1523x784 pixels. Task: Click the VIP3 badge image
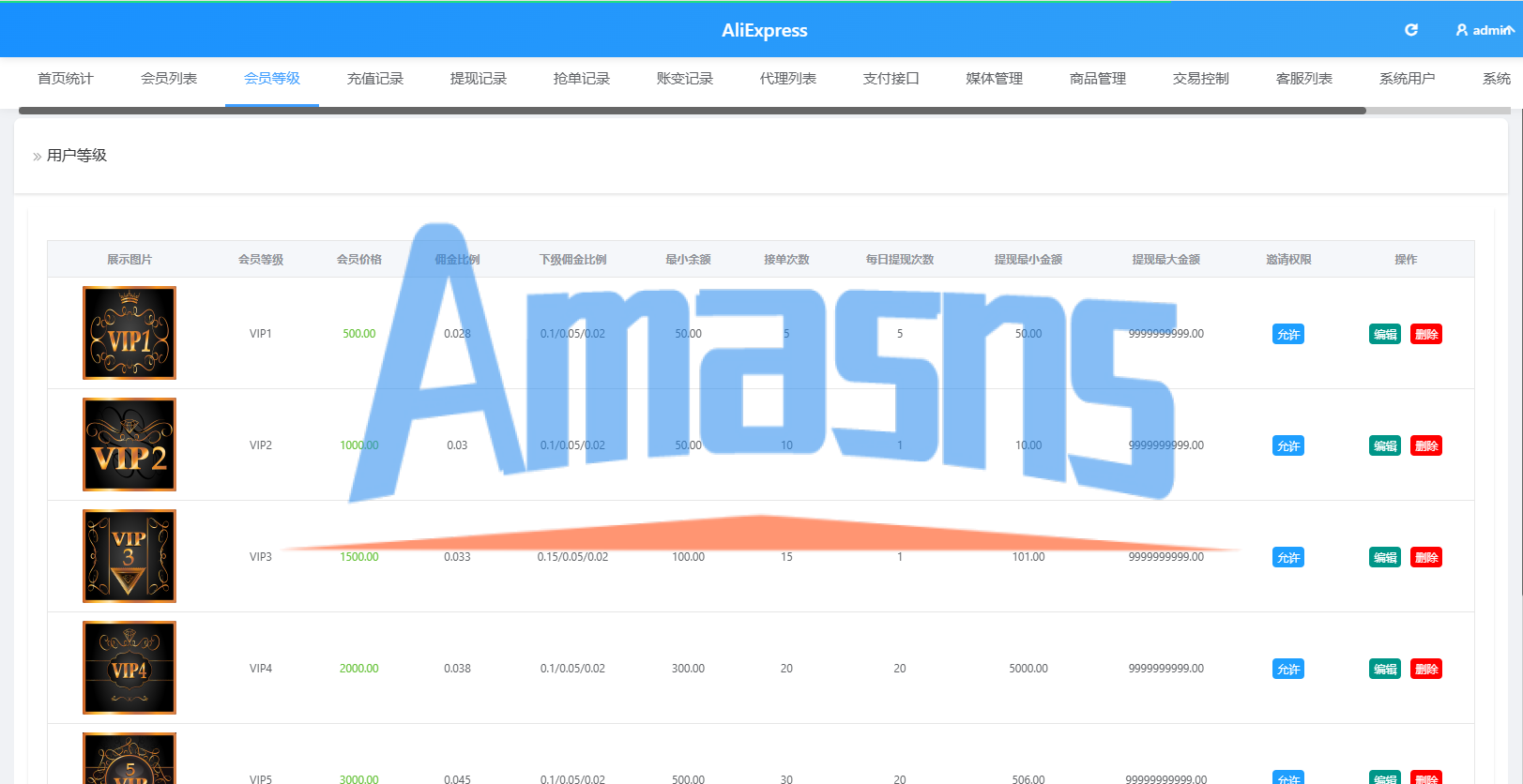pos(129,556)
